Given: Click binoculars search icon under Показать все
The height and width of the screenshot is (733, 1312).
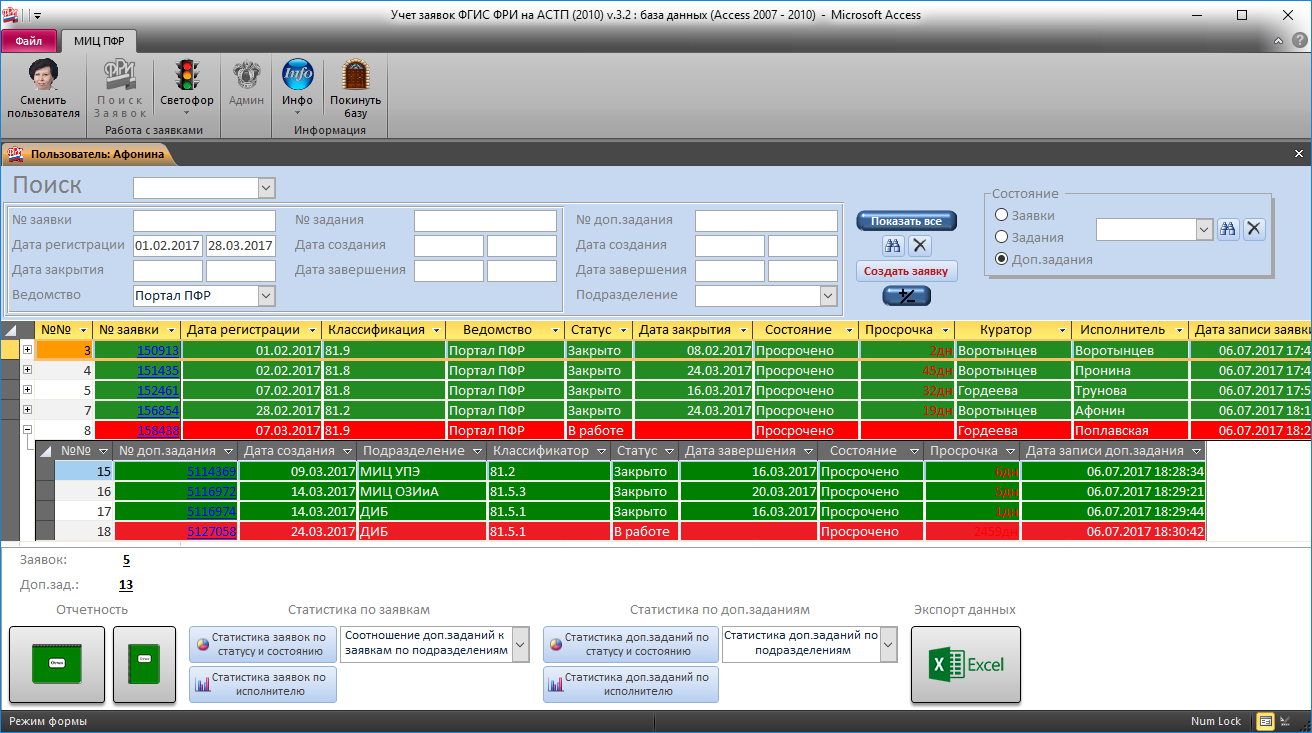Looking at the screenshot, I should point(893,246).
